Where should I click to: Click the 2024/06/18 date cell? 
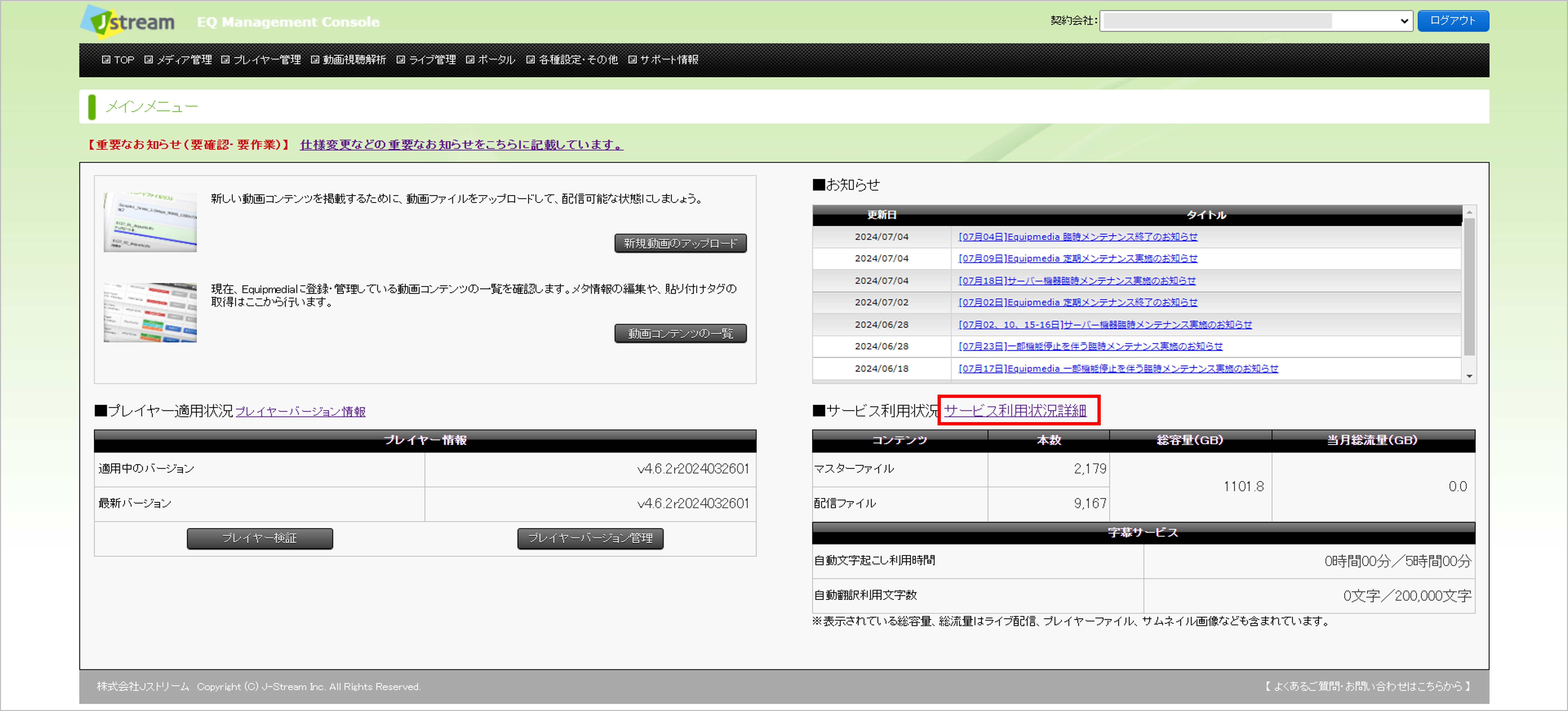881,369
